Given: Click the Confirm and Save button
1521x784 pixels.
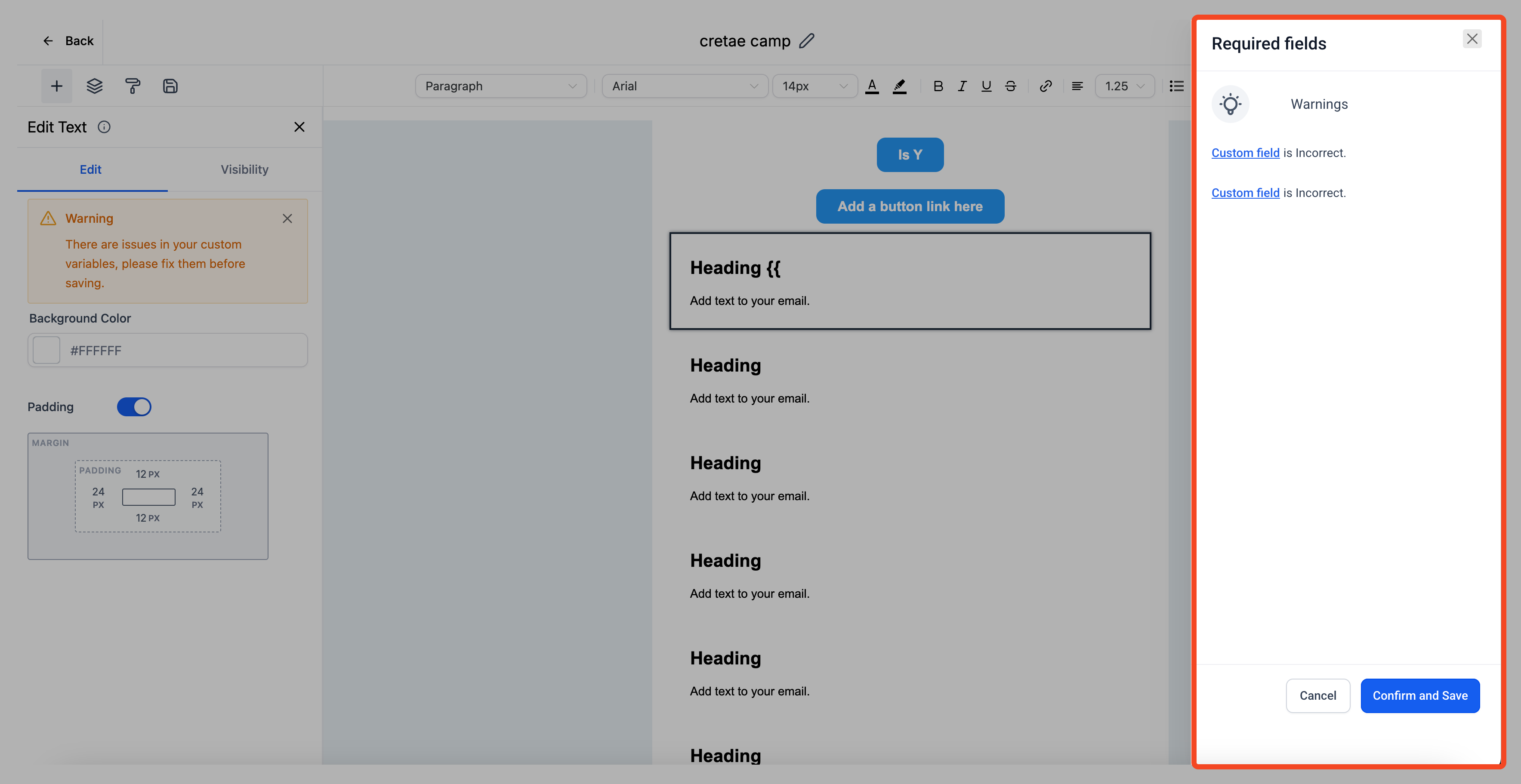Looking at the screenshot, I should tap(1419, 695).
